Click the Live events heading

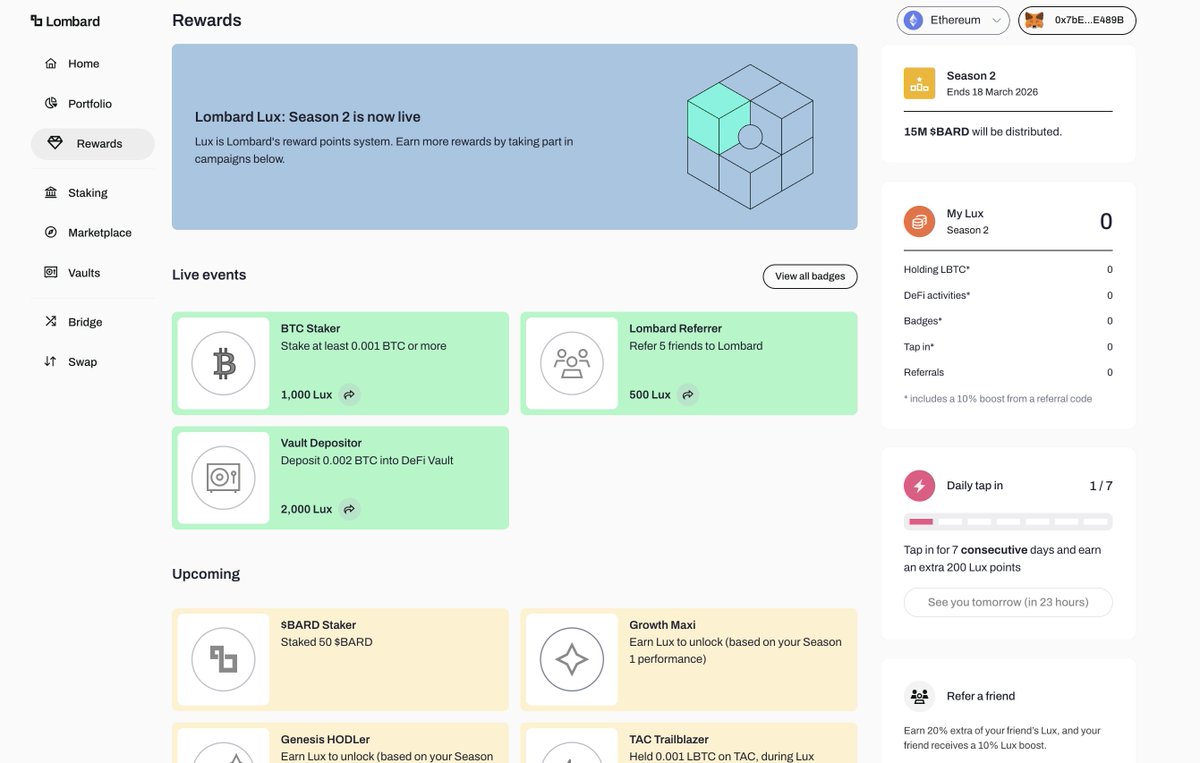point(209,275)
